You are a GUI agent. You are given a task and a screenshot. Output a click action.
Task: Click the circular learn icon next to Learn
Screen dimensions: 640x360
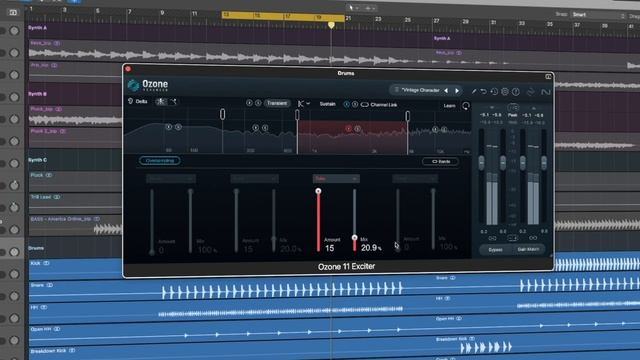click(x=466, y=106)
